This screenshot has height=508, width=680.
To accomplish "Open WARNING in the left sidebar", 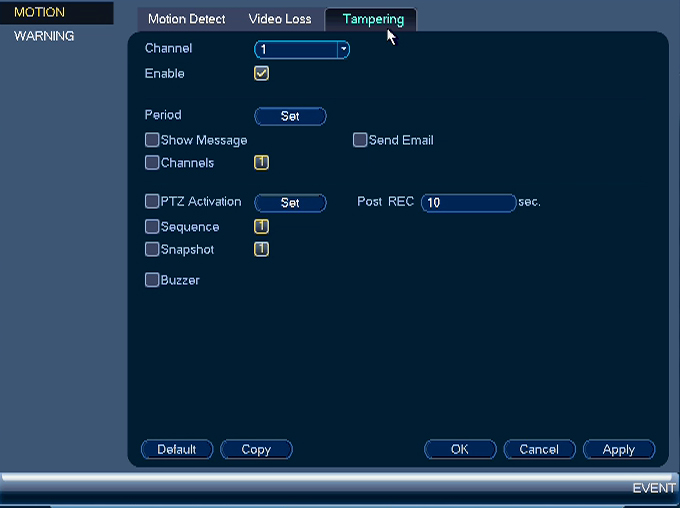I will [x=44, y=36].
